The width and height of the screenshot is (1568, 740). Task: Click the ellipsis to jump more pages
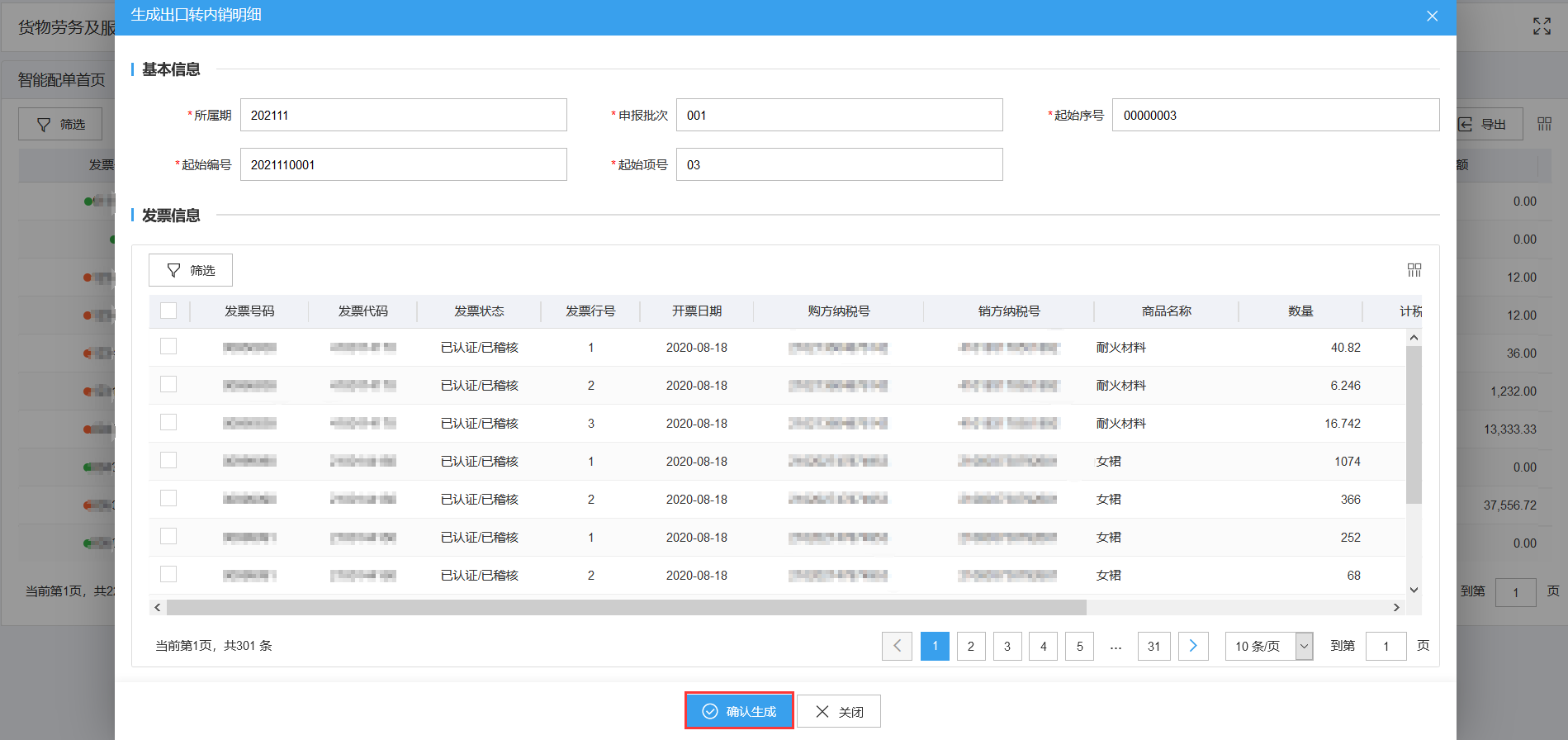[x=1116, y=646]
